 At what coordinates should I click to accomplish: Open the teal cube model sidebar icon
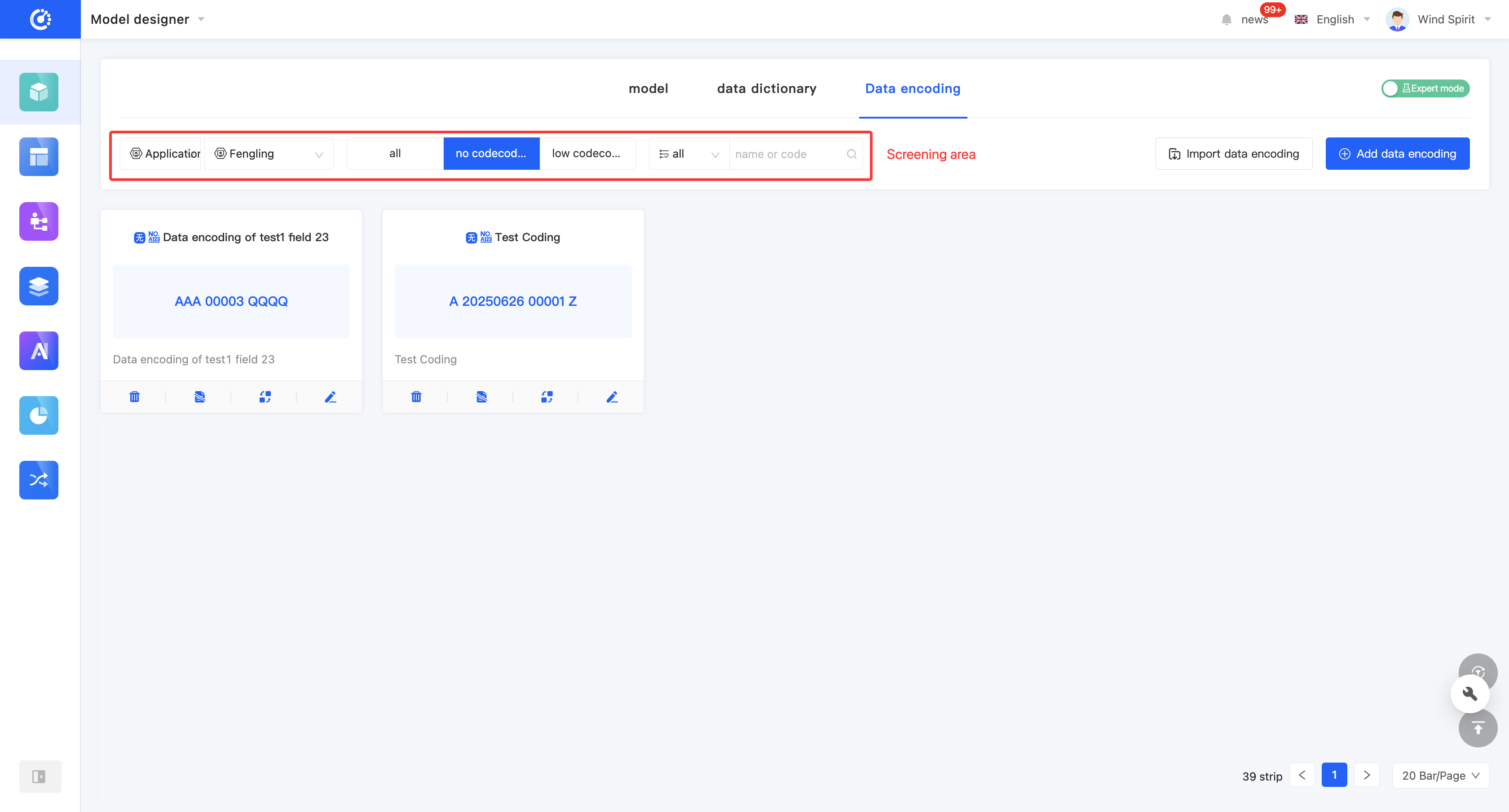(39, 92)
